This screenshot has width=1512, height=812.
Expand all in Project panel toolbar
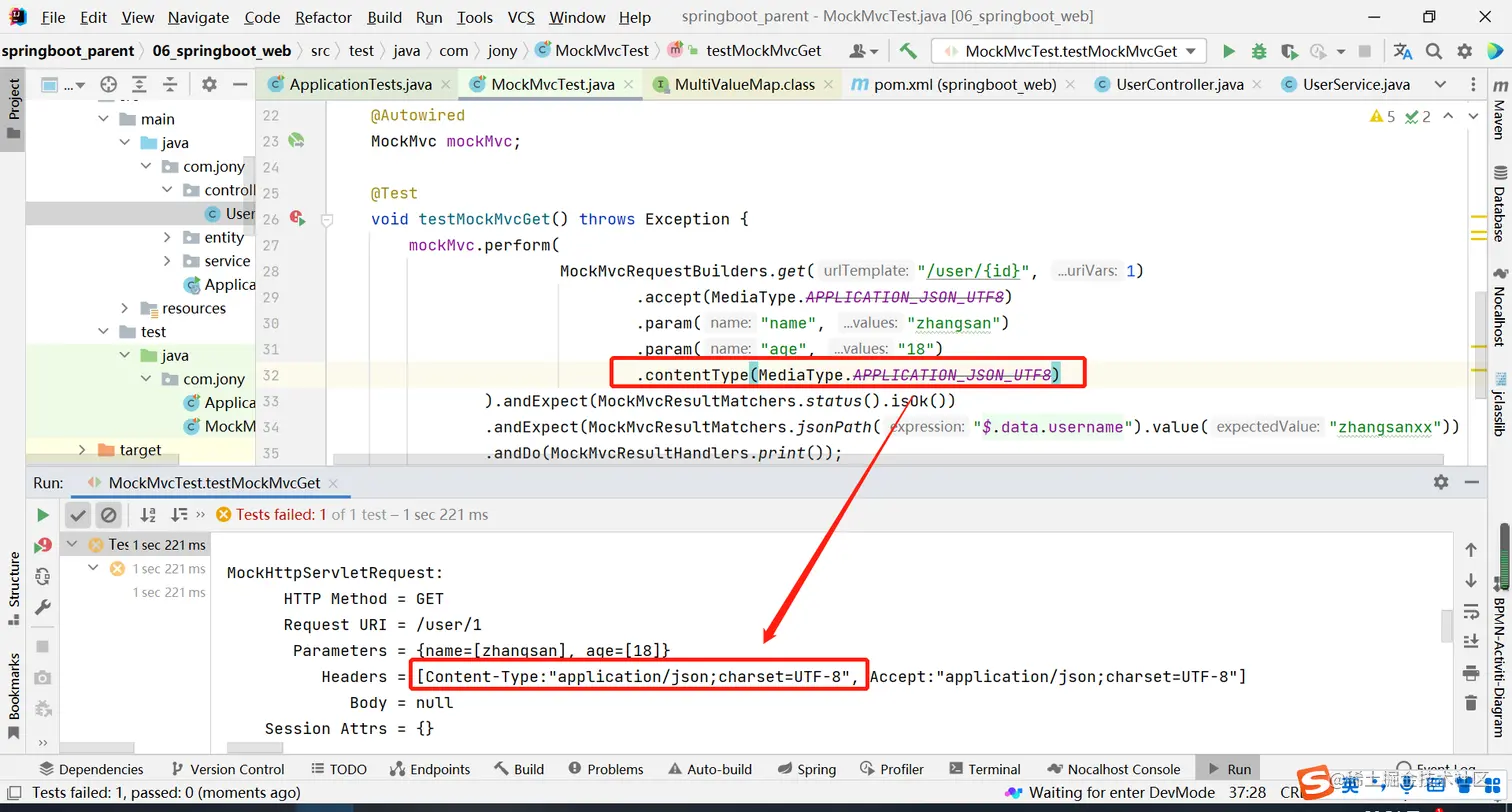pyautogui.click(x=139, y=85)
